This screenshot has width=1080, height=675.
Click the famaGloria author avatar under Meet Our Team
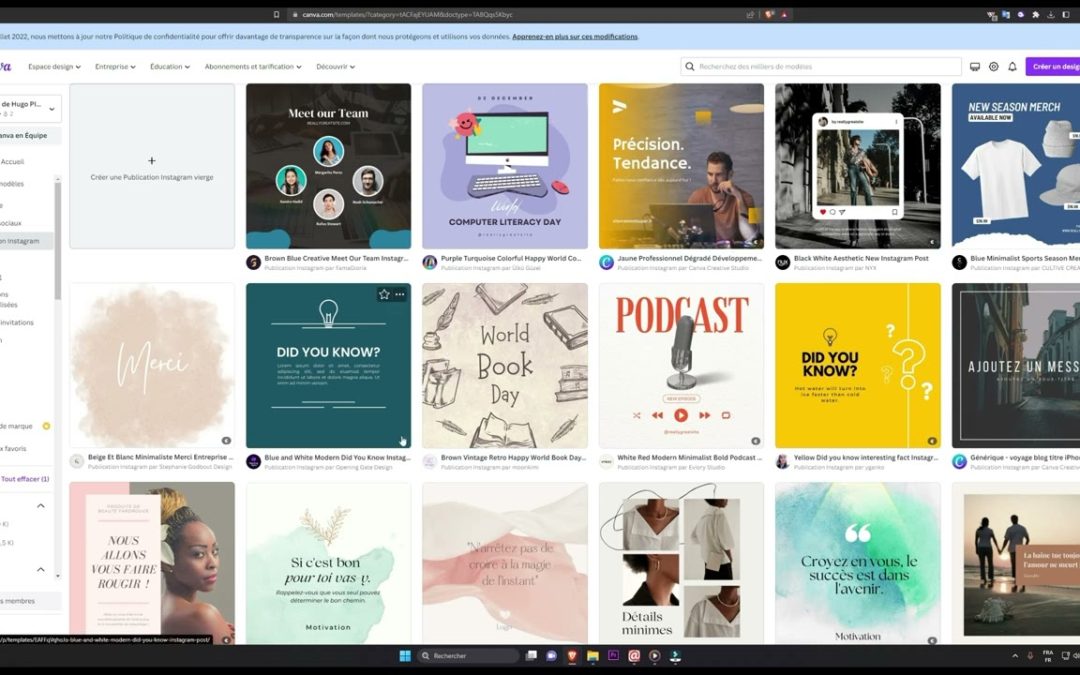pyautogui.click(x=253, y=262)
